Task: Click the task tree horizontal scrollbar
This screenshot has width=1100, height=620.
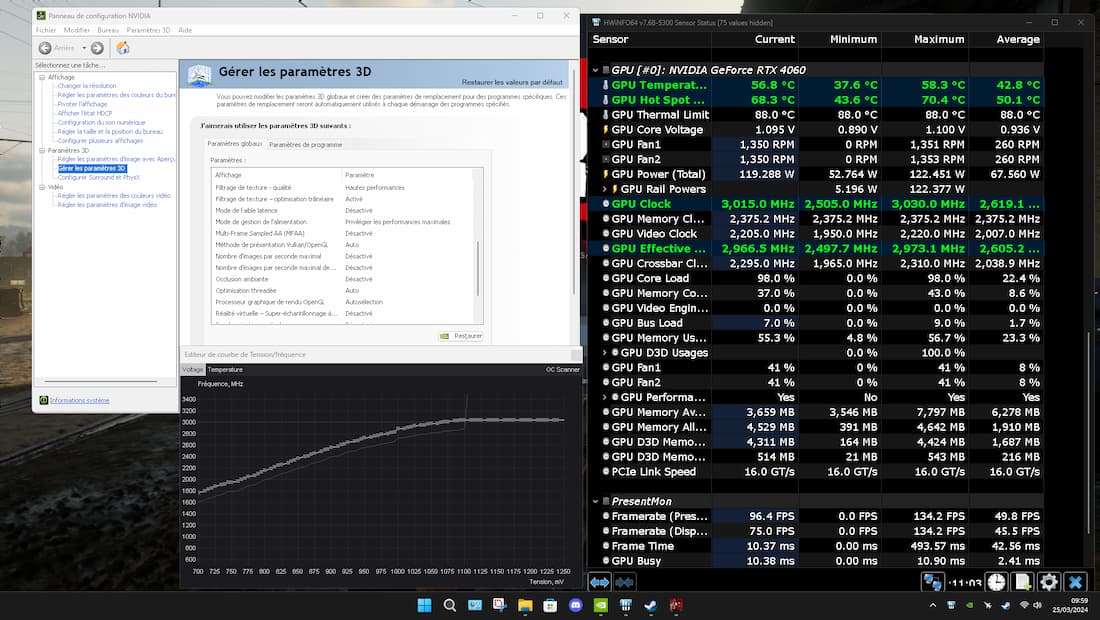Action: [x=101, y=382]
